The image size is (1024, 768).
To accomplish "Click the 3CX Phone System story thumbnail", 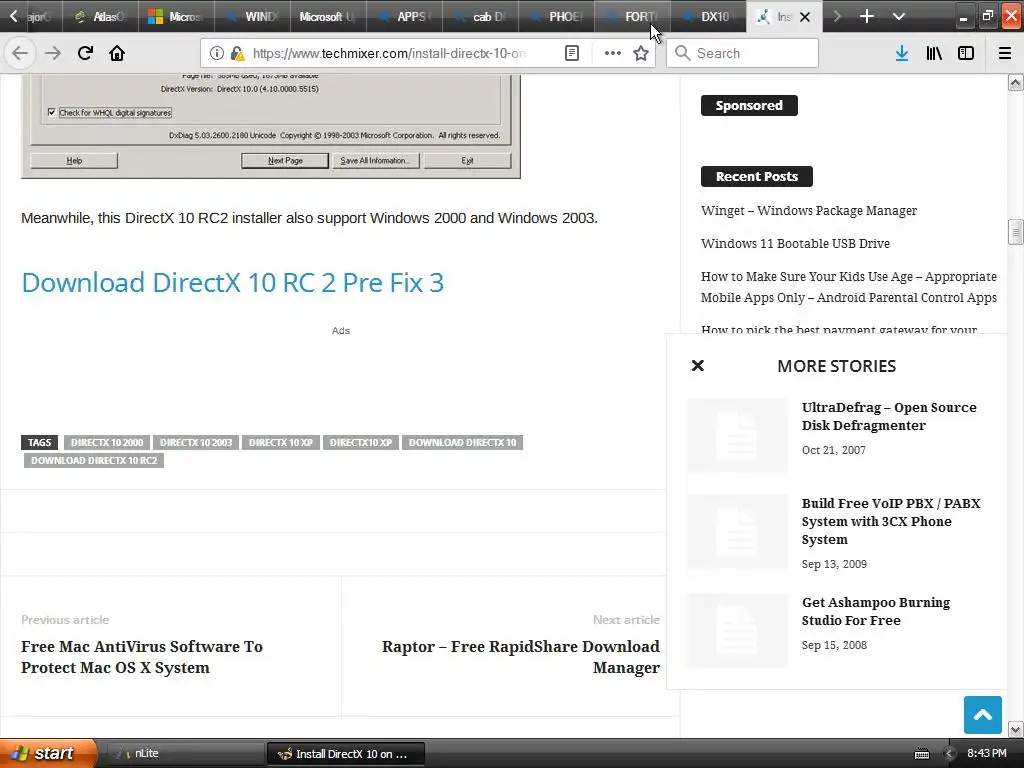I will pos(737,531).
